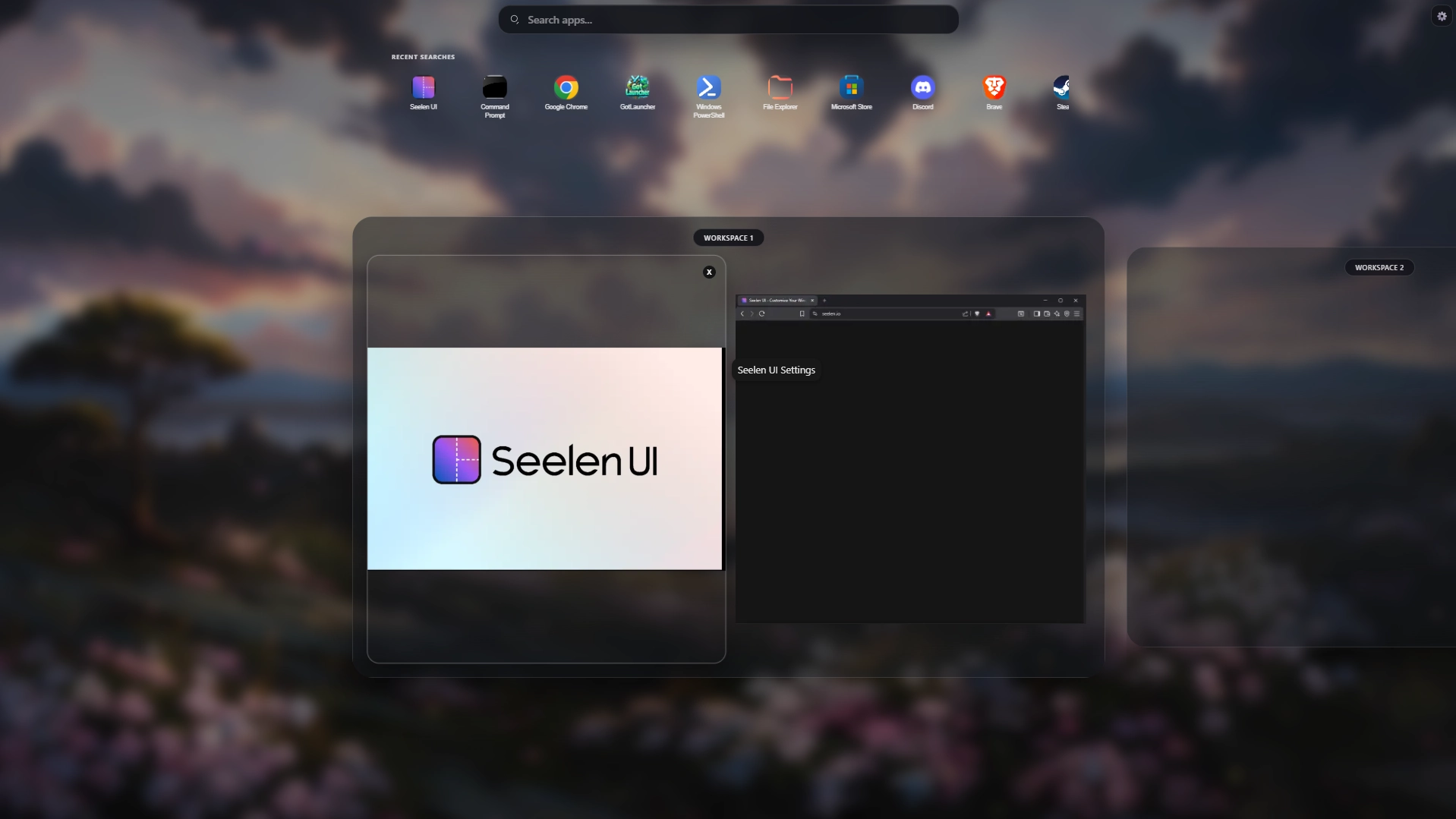
Task: Open the Brave hamburger menu
Action: pyautogui.click(x=1076, y=313)
